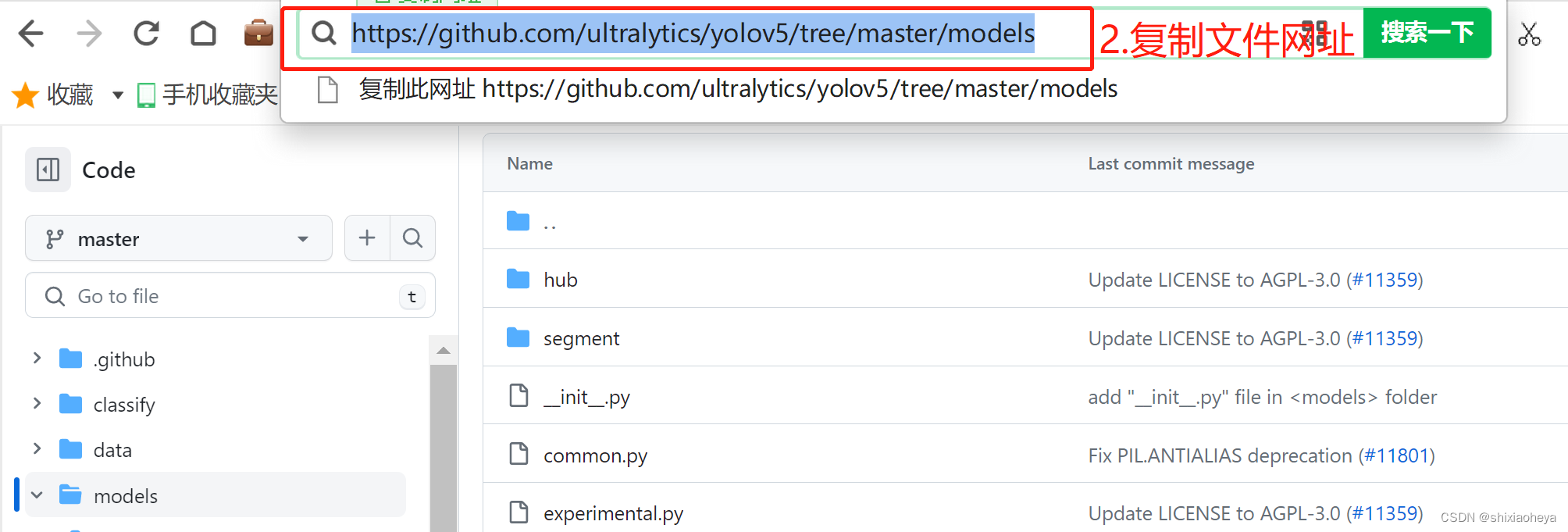This screenshot has height=532, width=1568.
Task: Click the Code panel heading
Action: 109,170
